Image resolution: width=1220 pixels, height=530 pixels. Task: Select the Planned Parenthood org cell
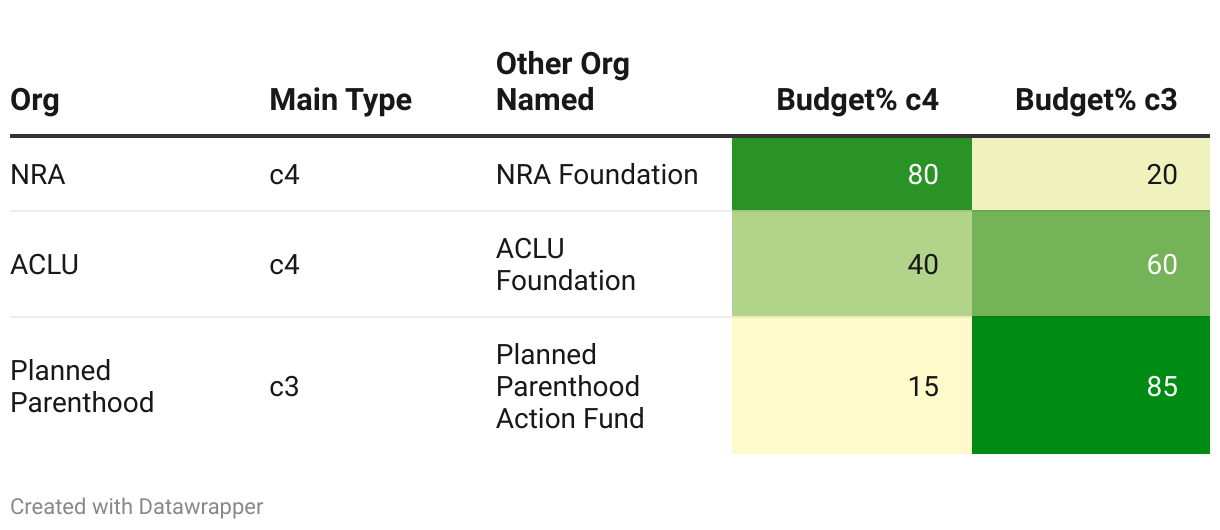[x=82, y=386]
